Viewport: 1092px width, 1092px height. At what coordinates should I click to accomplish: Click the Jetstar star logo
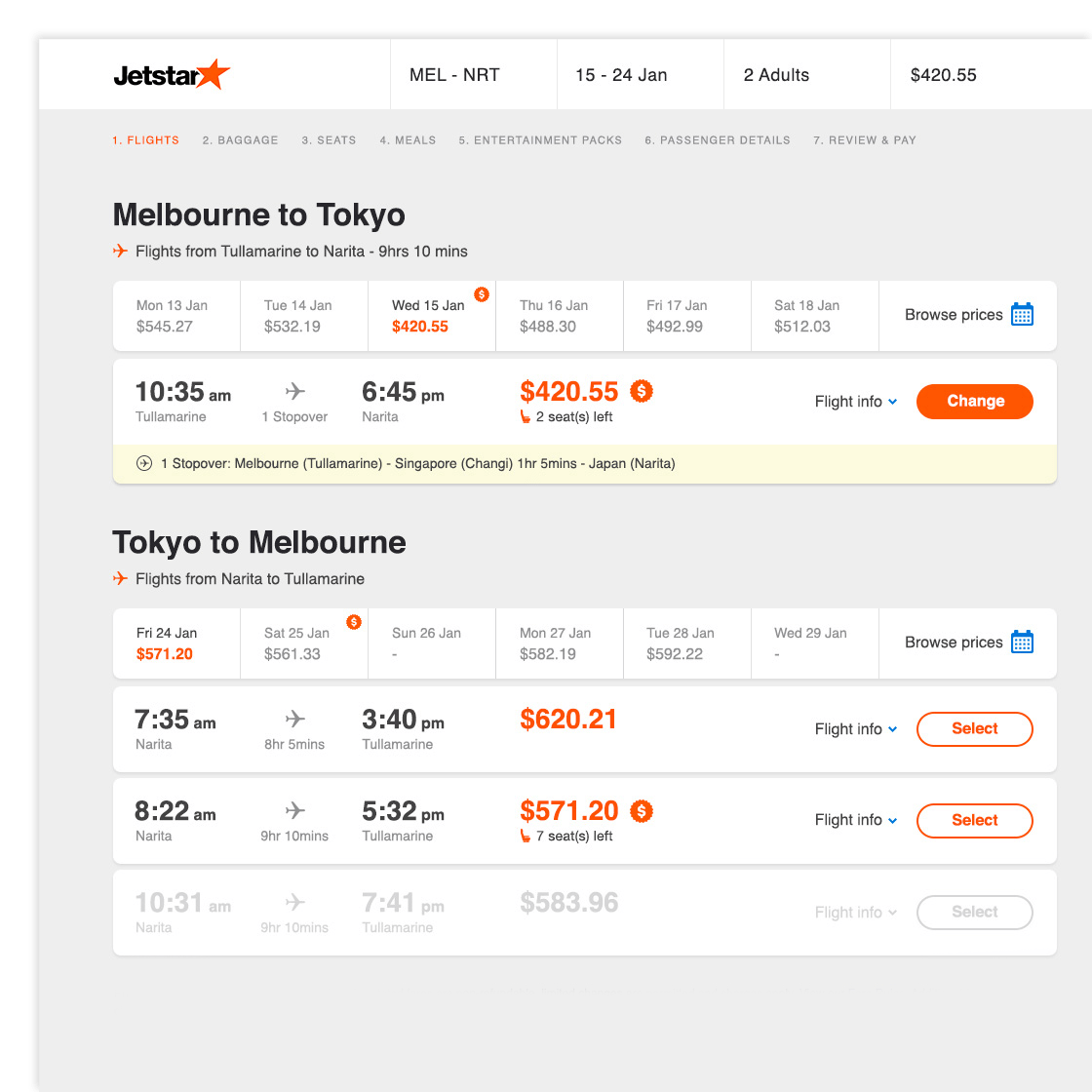click(x=214, y=74)
